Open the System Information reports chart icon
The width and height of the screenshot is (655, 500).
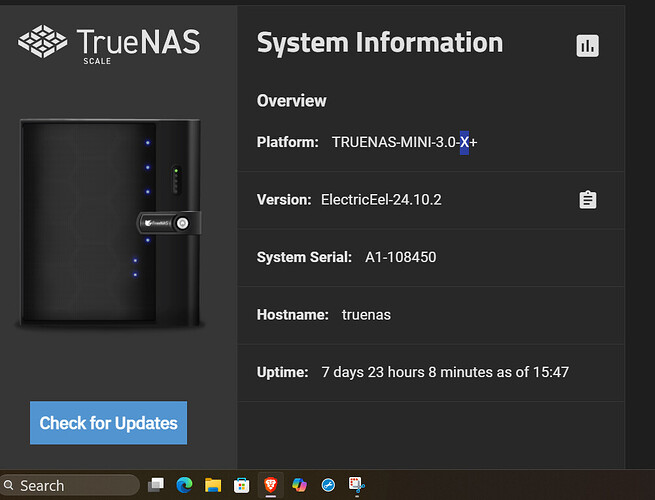[x=587, y=46]
